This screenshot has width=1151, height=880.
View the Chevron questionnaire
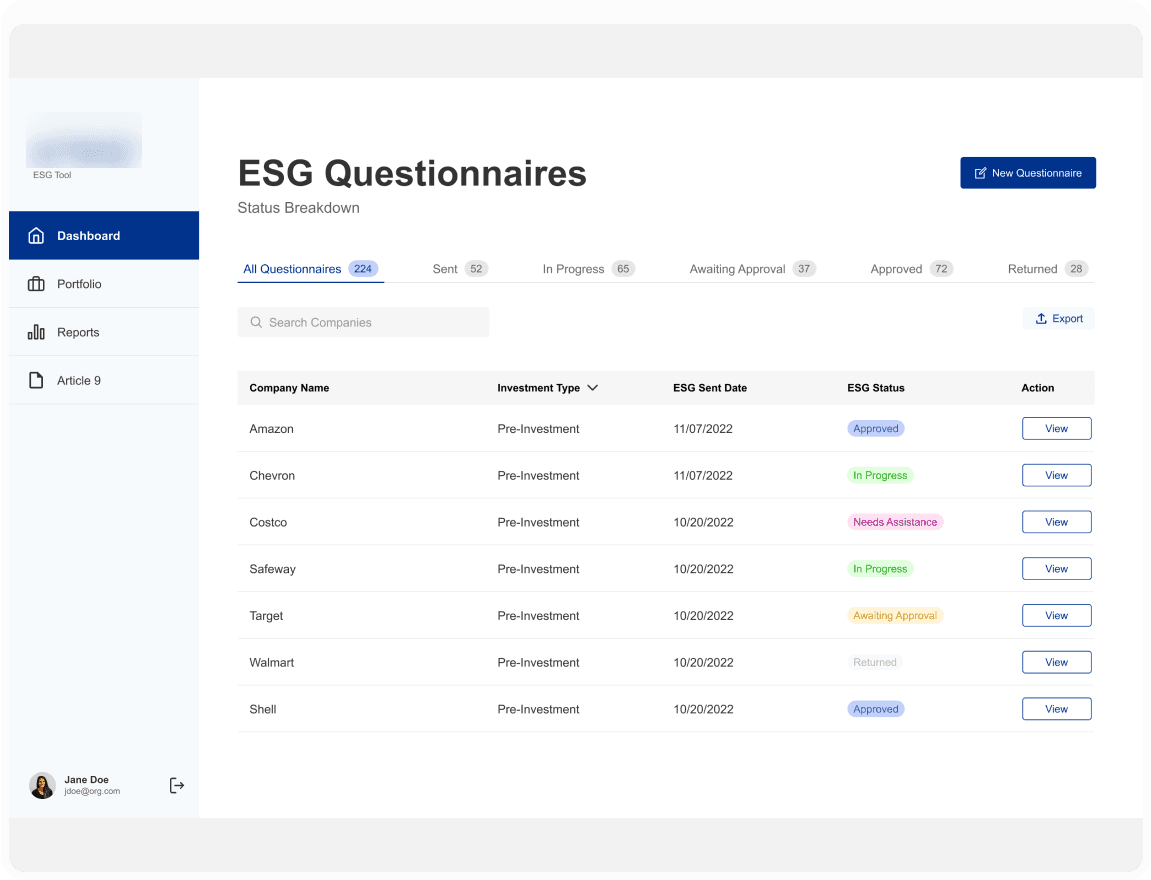1056,475
